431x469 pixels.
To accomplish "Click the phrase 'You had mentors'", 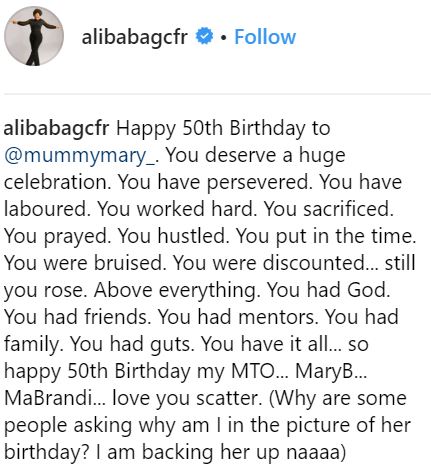I will point(236,317).
